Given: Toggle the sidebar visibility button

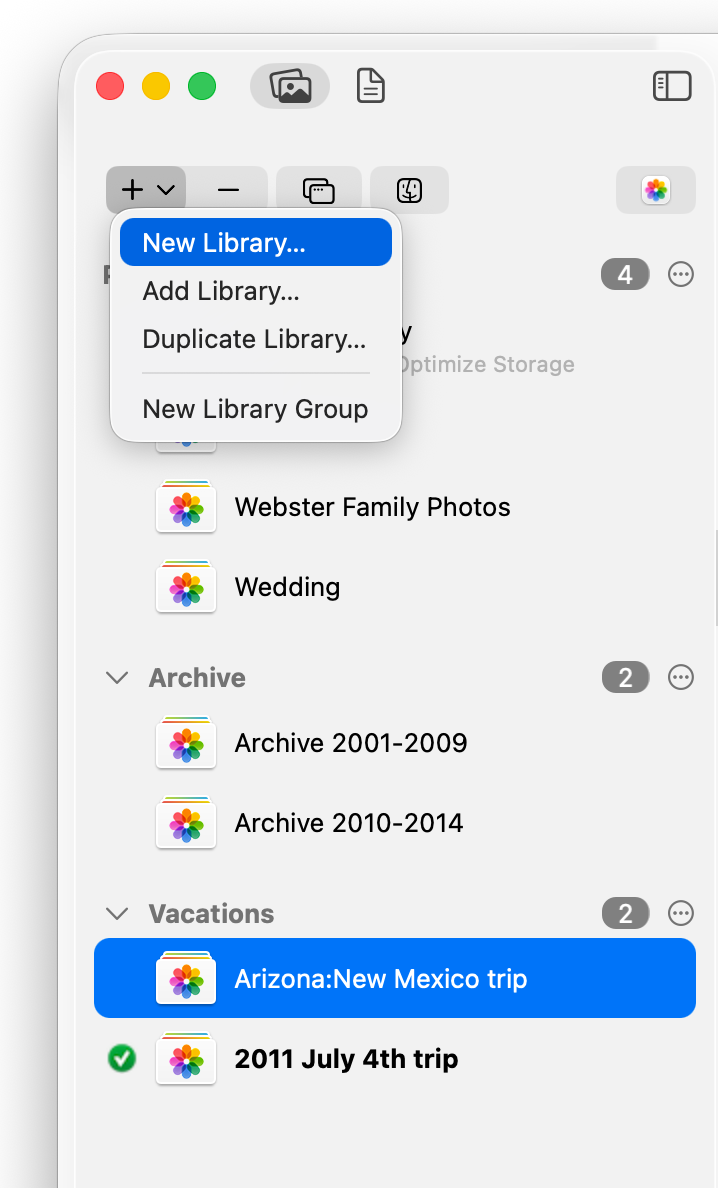Looking at the screenshot, I should point(672,86).
